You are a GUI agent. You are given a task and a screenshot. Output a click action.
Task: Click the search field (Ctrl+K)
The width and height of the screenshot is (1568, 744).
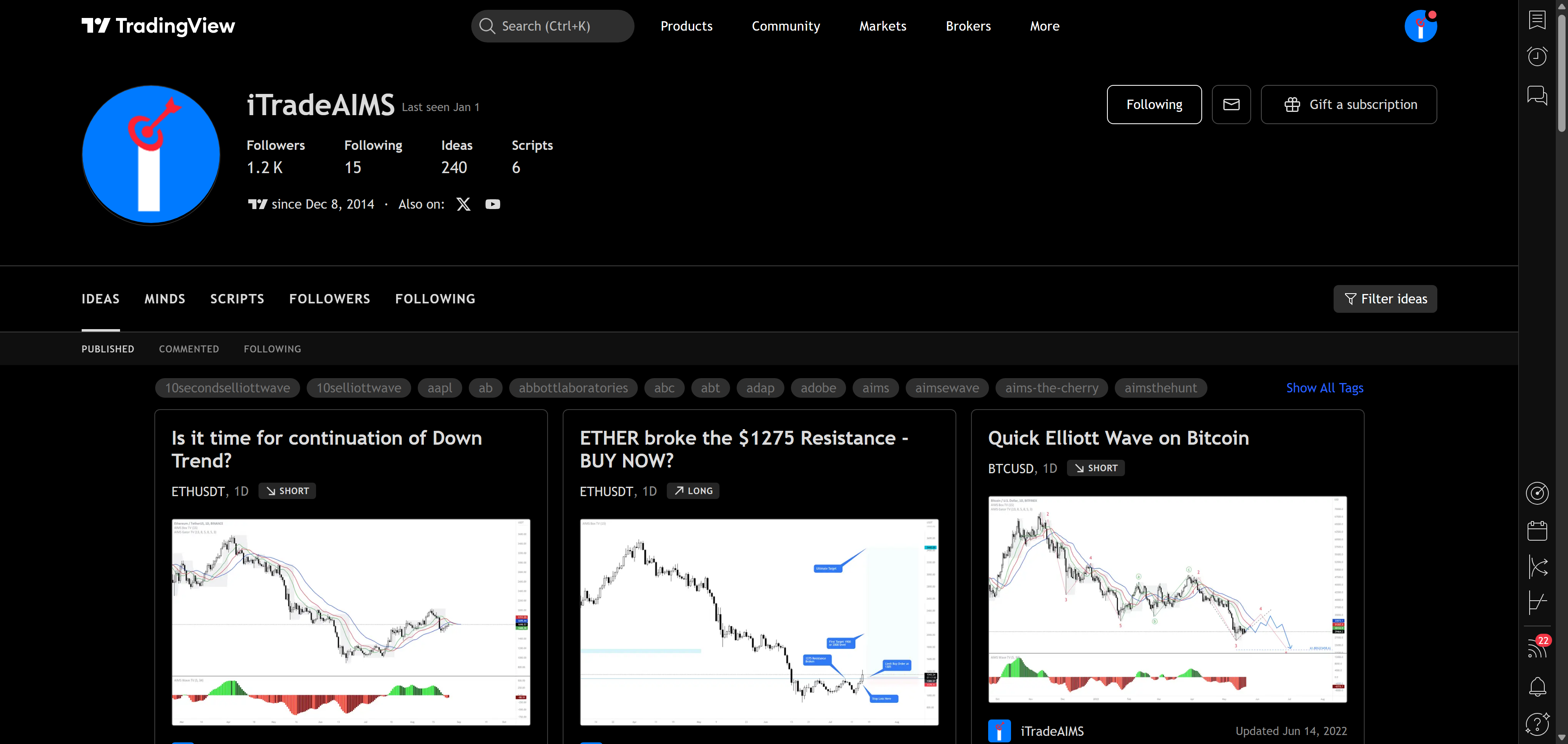pos(552,26)
